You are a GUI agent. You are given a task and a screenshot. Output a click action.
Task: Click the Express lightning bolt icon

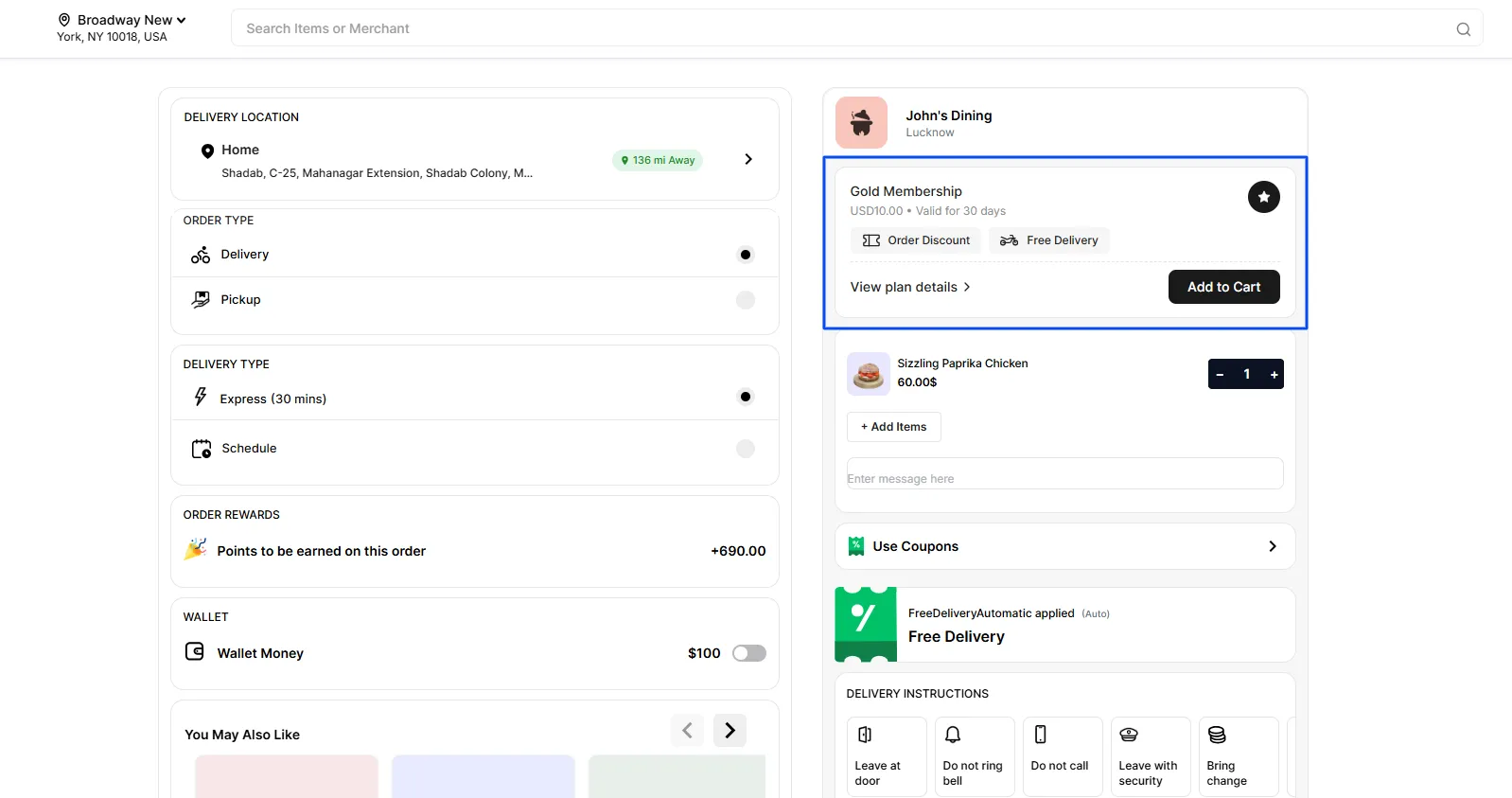point(201,397)
